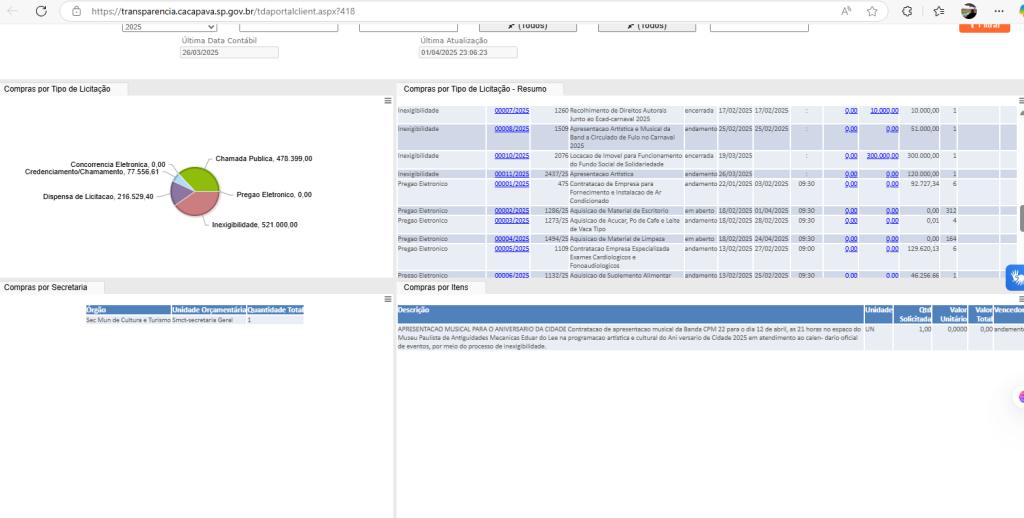View site information lock icon
The height and width of the screenshot is (518, 1024).
coord(76,11)
